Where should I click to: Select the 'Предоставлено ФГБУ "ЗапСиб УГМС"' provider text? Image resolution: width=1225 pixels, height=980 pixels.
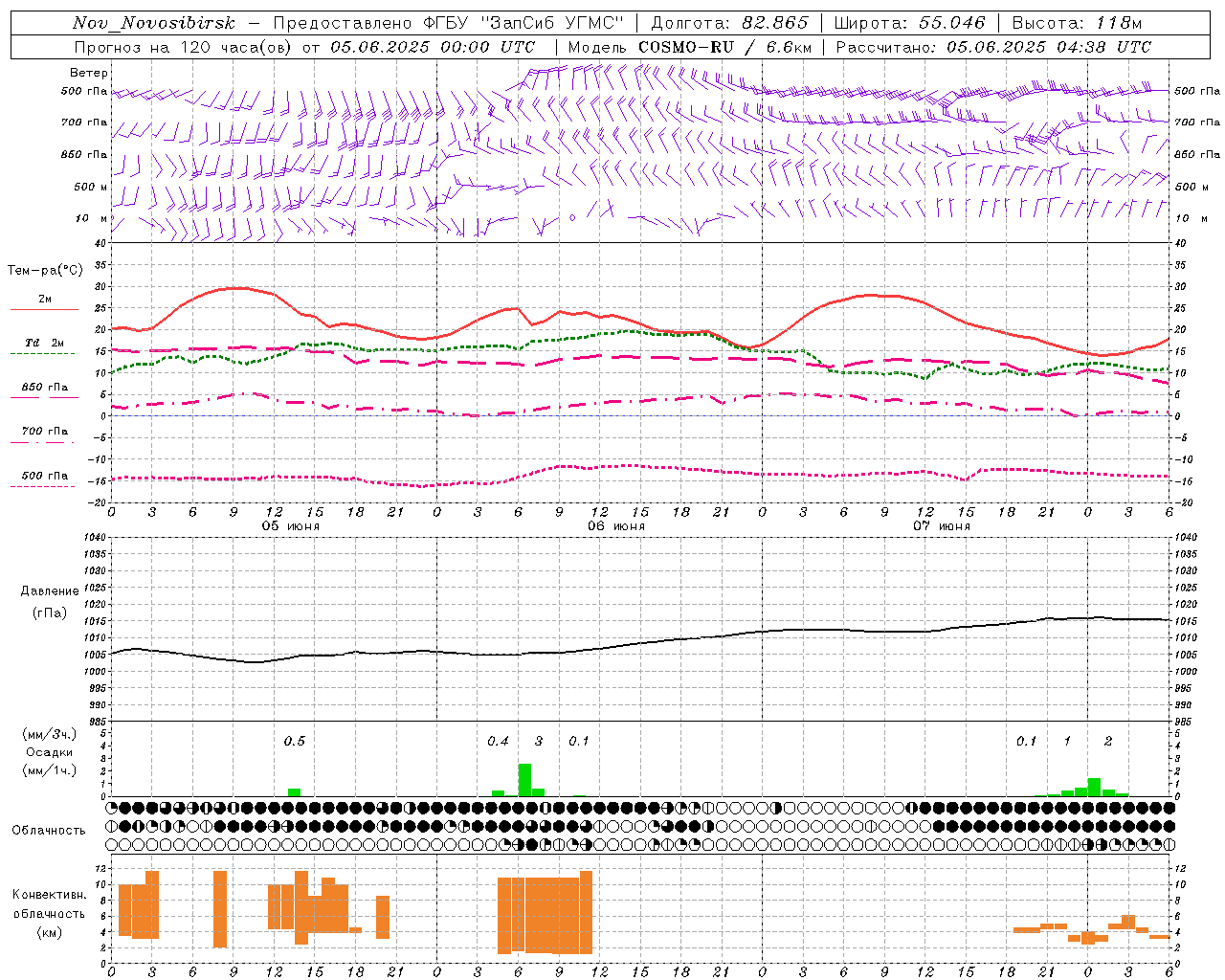point(449,23)
